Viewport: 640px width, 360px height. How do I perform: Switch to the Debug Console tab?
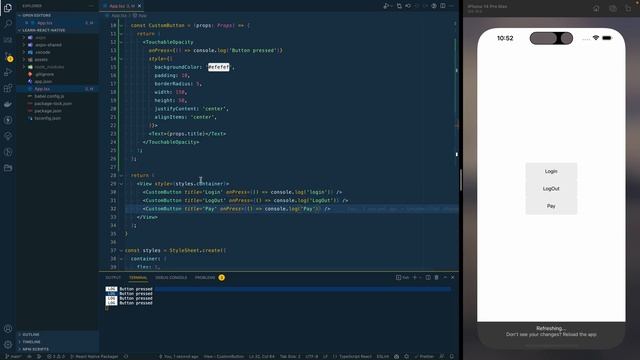(x=171, y=278)
